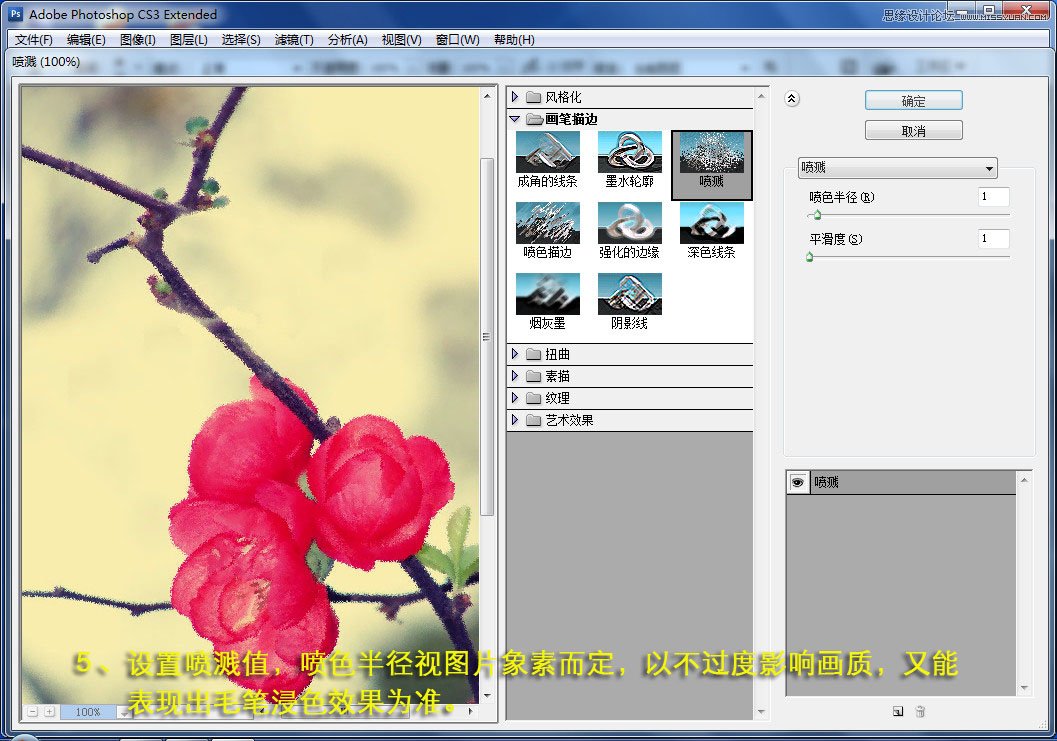
Task: Click the 喷色半径 slider handle
Action: [817, 215]
